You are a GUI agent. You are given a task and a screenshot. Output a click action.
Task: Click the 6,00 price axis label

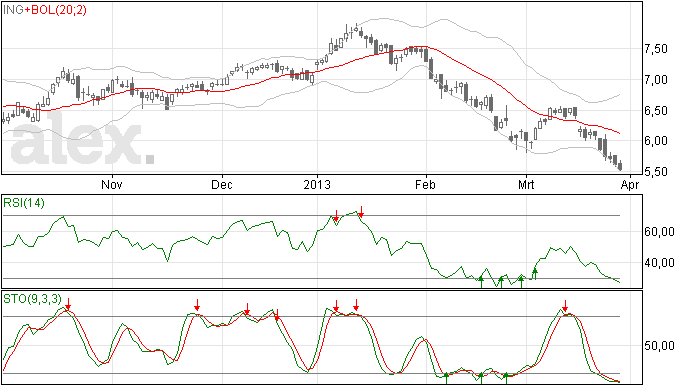point(656,141)
